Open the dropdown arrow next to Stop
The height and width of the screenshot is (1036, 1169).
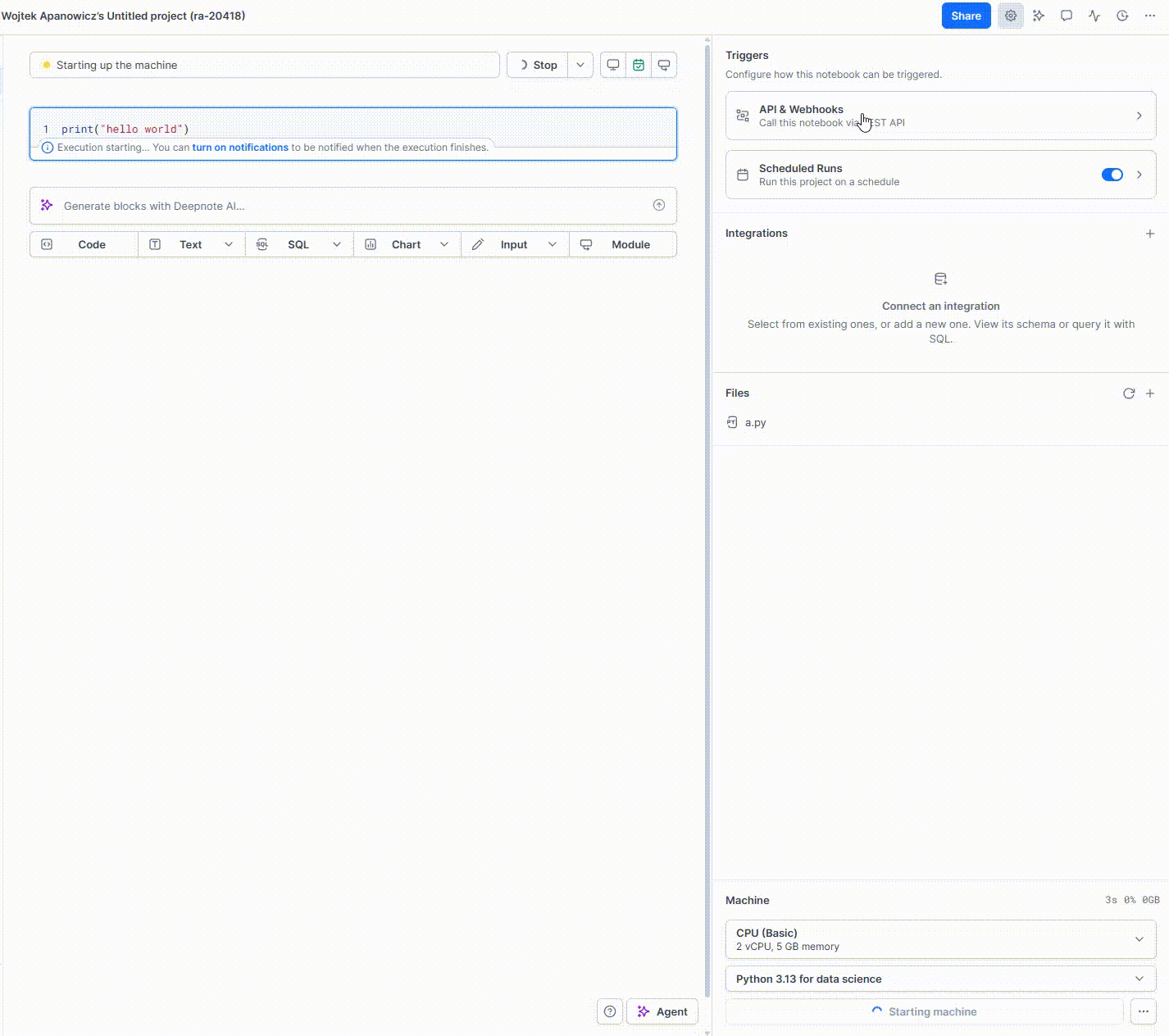pos(580,65)
